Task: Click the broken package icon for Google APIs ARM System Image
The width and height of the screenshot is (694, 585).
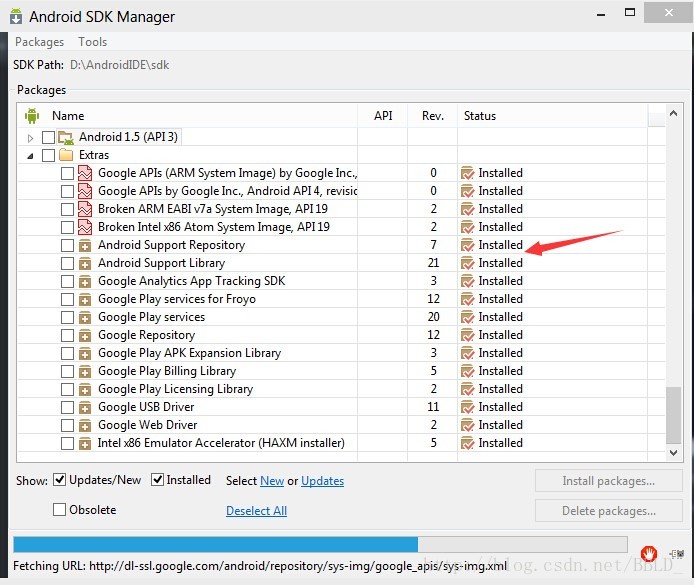Action: pyautogui.click(x=85, y=173)
